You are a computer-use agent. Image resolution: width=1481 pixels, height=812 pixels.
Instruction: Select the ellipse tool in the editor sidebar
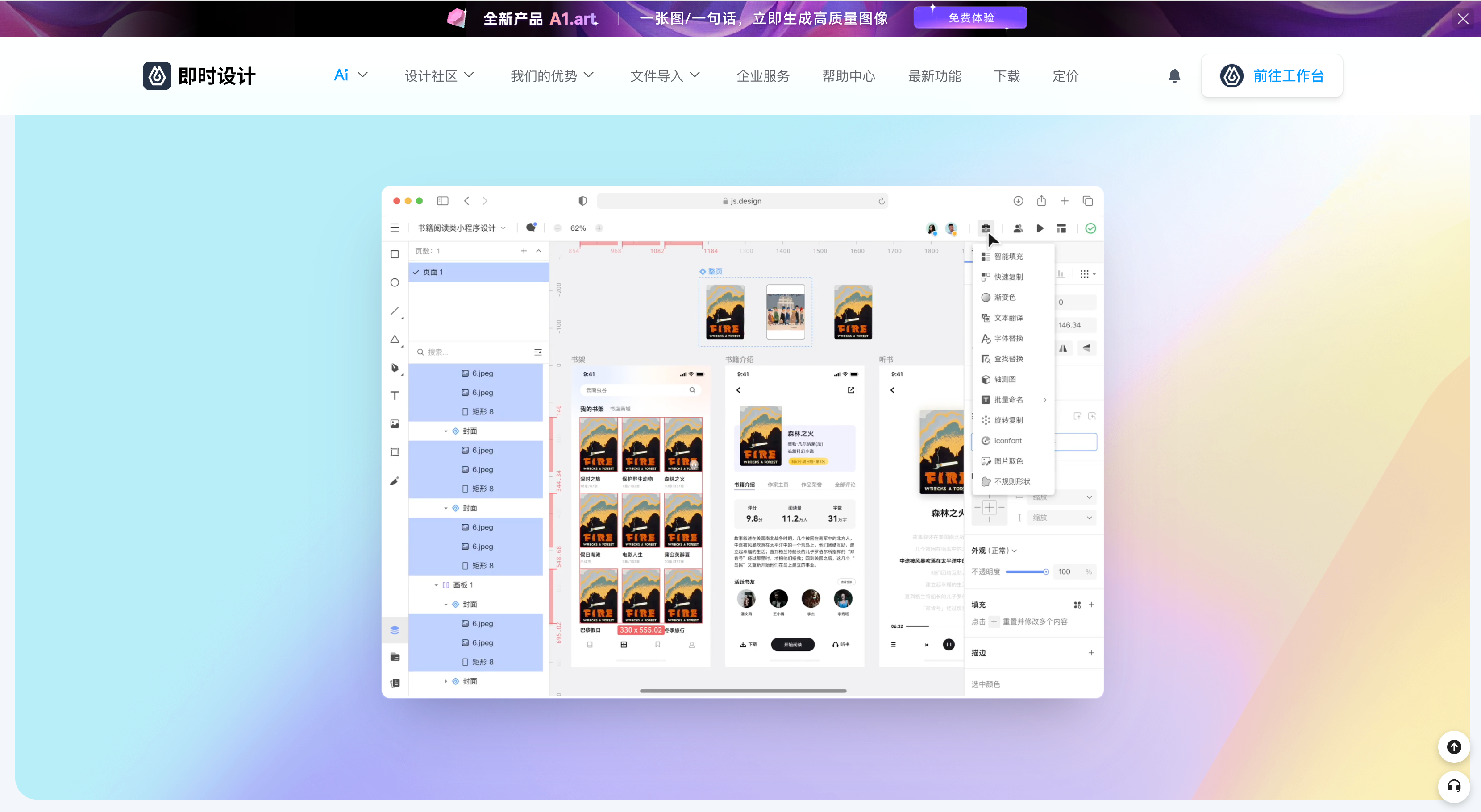[x=395, y=282]
